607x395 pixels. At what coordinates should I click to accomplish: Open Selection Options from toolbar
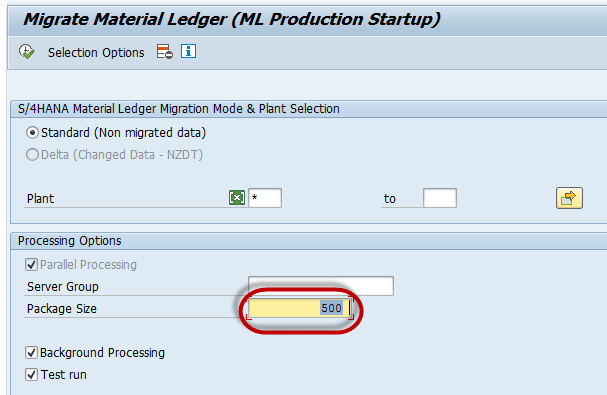coord(96,53)
